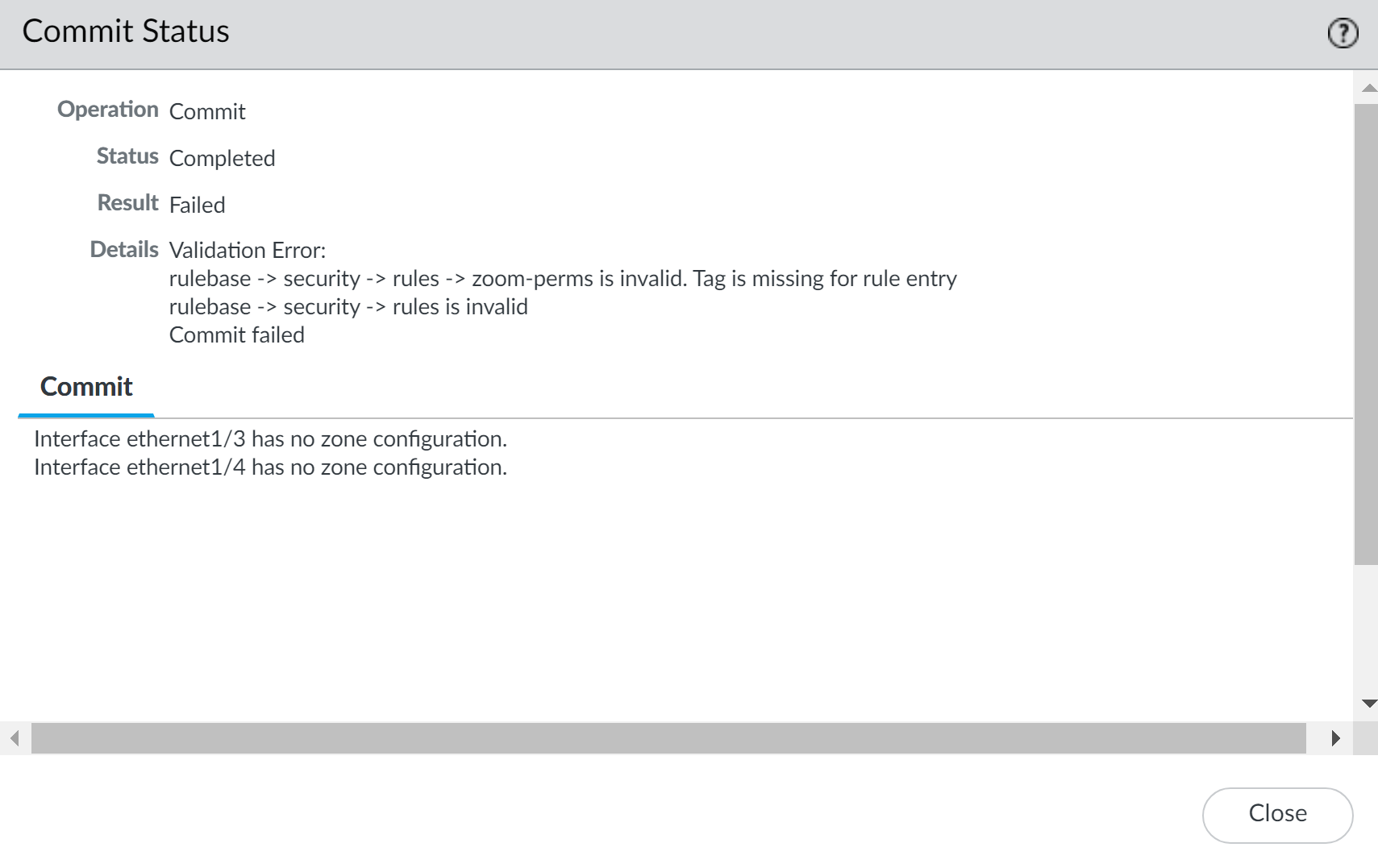Image resolution: width=1378 pixels, height=868 pixels.
Task: Select the 'Failed' result value
Action: click(x=197, y=205)
